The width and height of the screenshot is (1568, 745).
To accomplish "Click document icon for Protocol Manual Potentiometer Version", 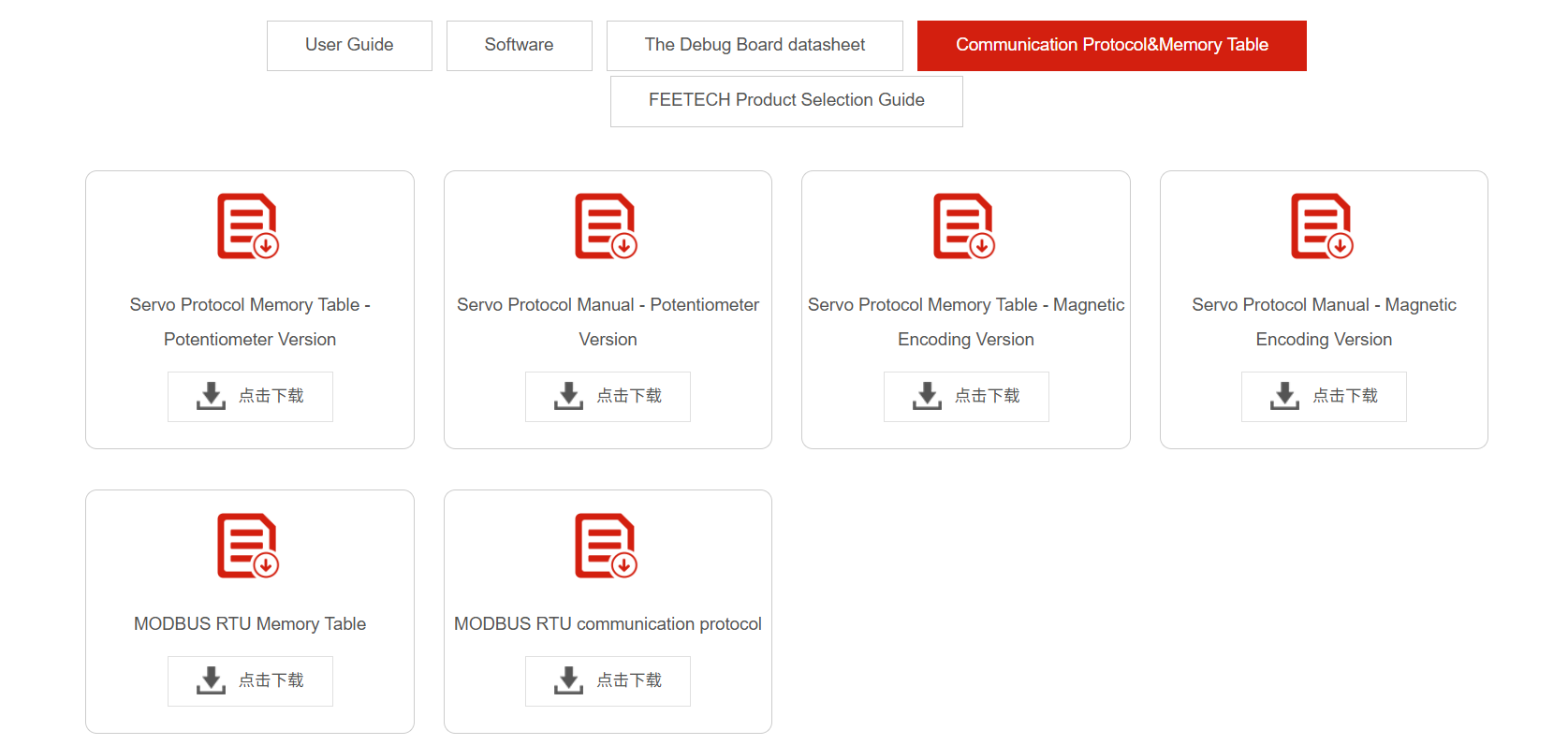I will click(607, 226).
